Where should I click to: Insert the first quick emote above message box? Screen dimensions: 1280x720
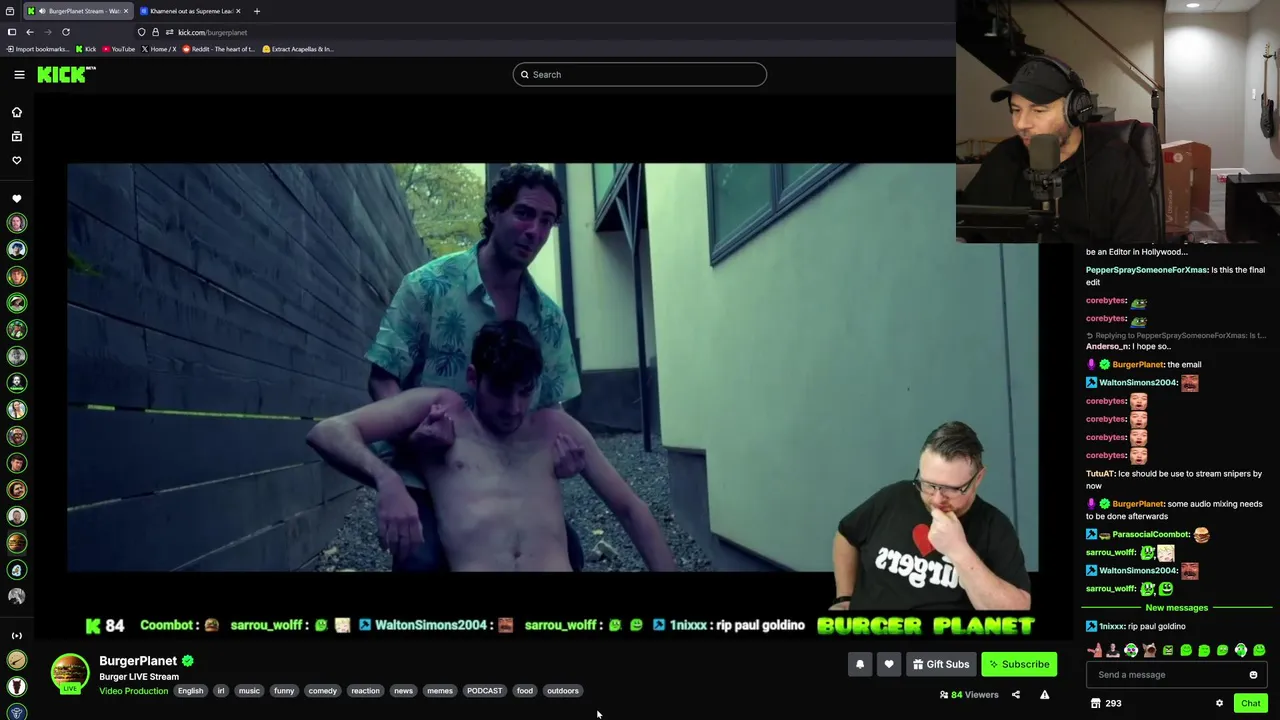coord(1094,650)
